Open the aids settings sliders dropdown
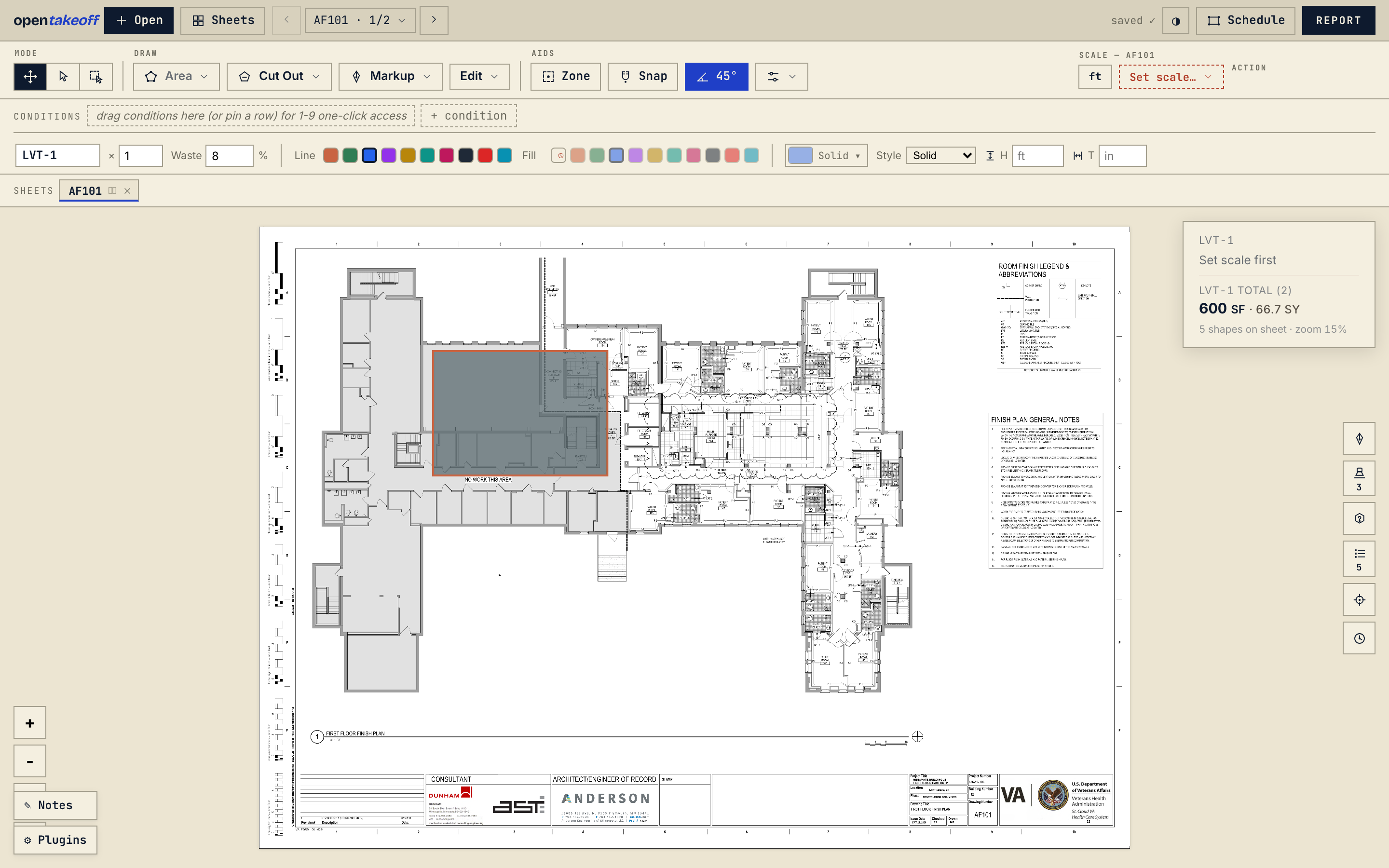Screen dimensions: 1389x868 point(782,76)
